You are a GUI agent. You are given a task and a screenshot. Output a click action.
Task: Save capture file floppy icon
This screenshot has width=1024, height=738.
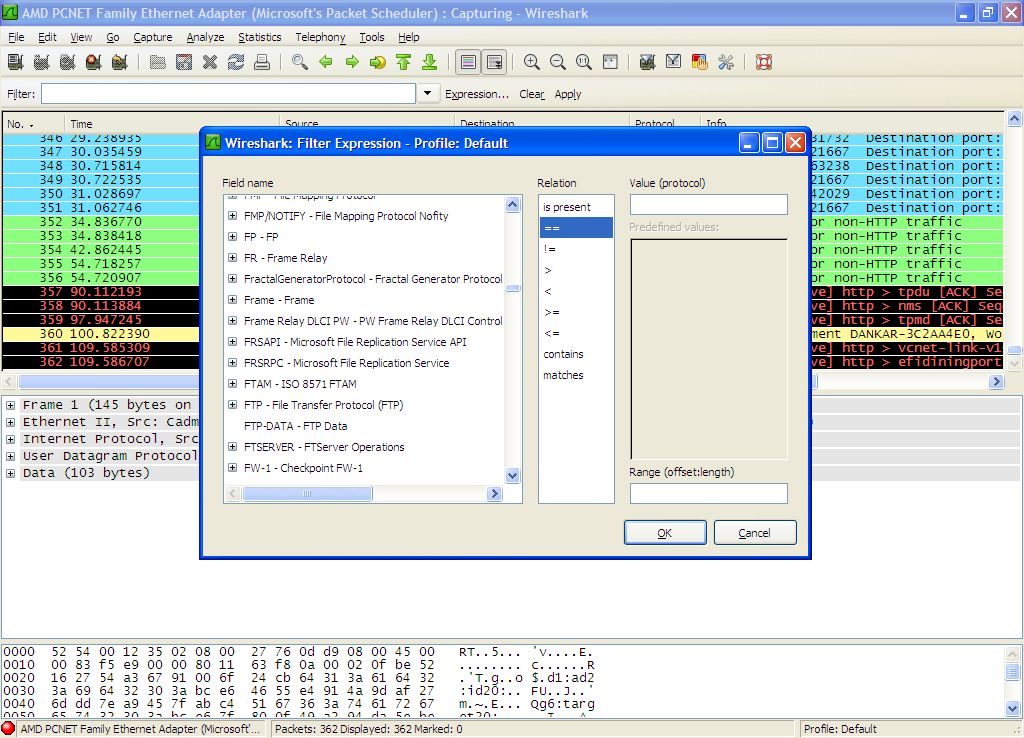point(184,62)
